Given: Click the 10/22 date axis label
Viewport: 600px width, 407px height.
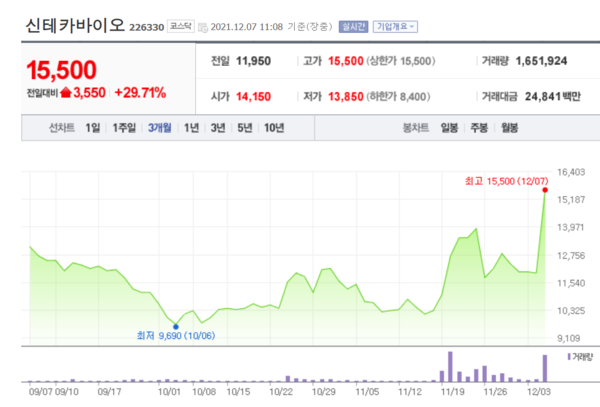Looking at the screenshot, I should pos(281,392).
